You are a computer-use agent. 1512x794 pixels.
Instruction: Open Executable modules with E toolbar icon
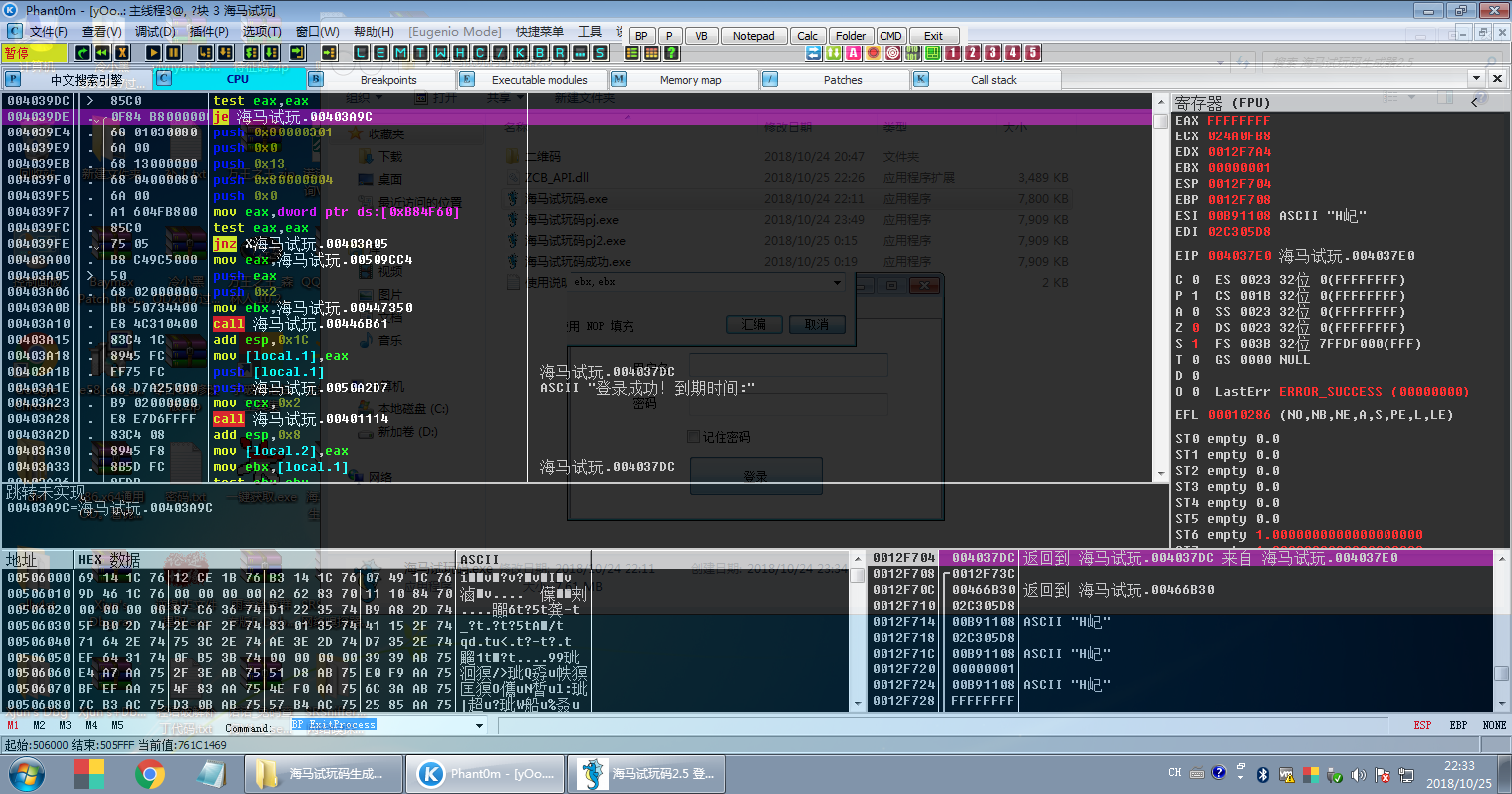click(380, 52)
